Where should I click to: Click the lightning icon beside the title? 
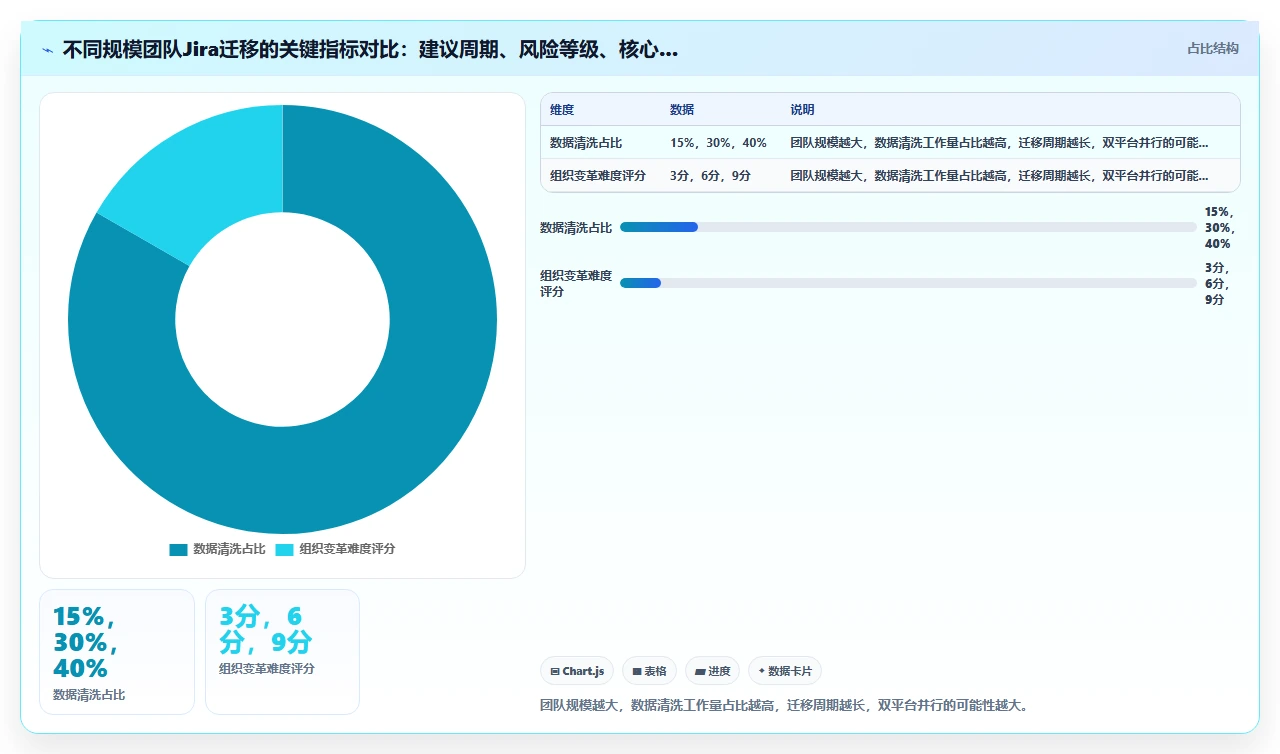tap(47, 49)
